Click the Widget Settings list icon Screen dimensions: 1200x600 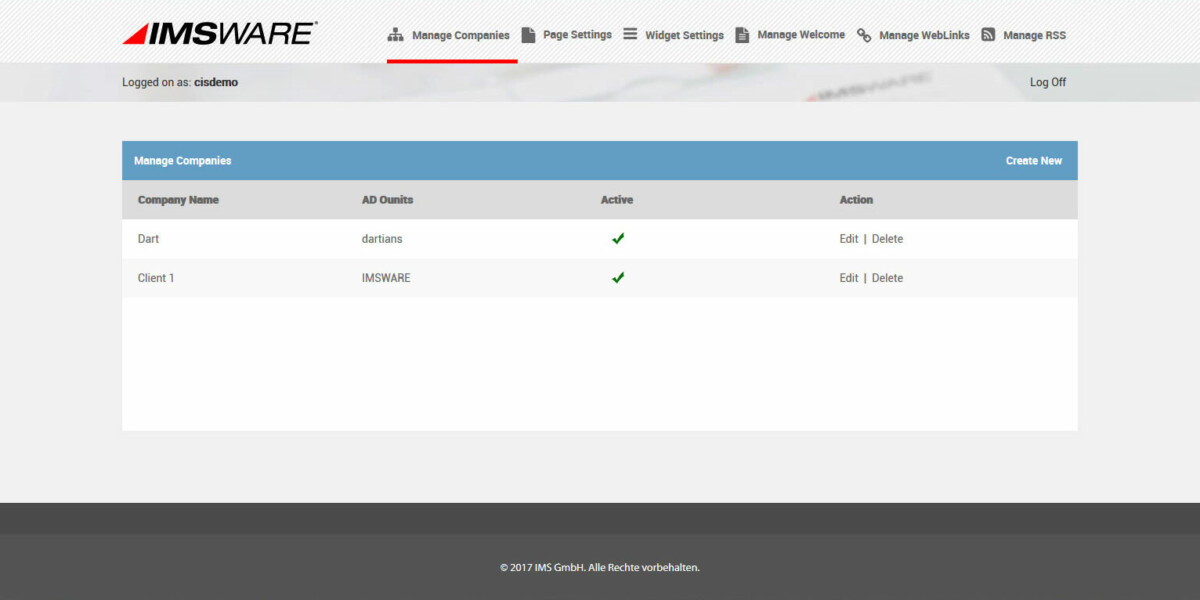629,33
